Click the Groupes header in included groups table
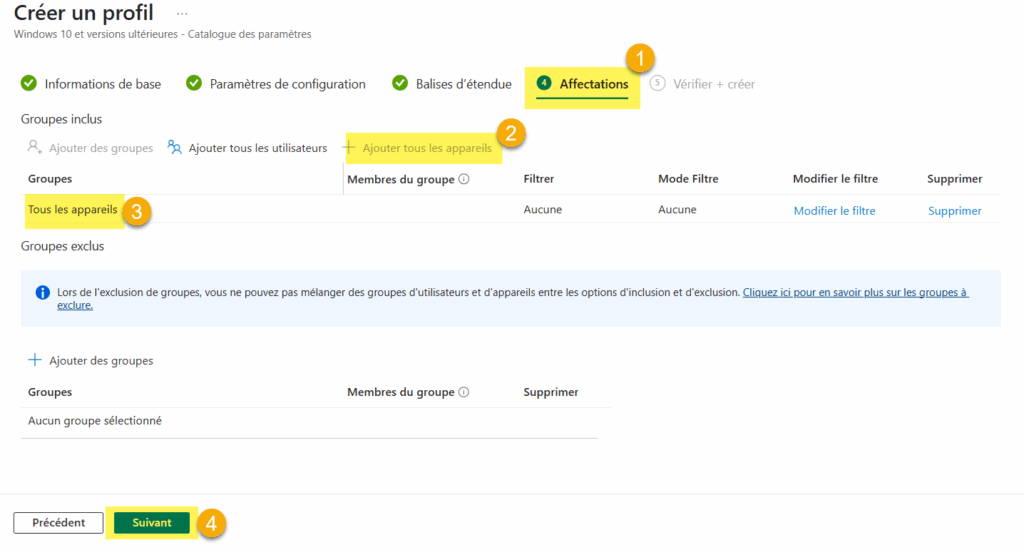Screen dimensions: 1024x550 pyautogui.click(x=50, y=179)
